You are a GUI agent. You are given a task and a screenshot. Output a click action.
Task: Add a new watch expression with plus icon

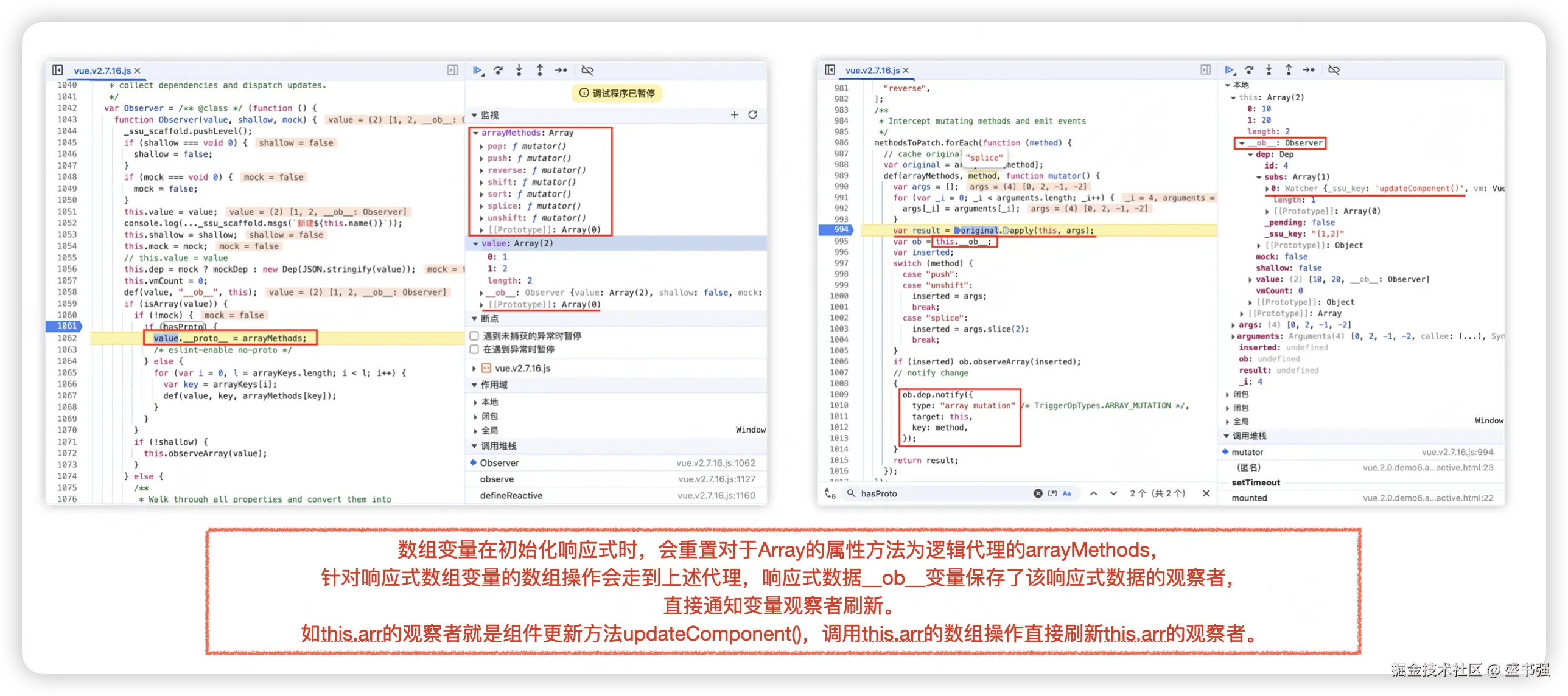click(735, 115)
